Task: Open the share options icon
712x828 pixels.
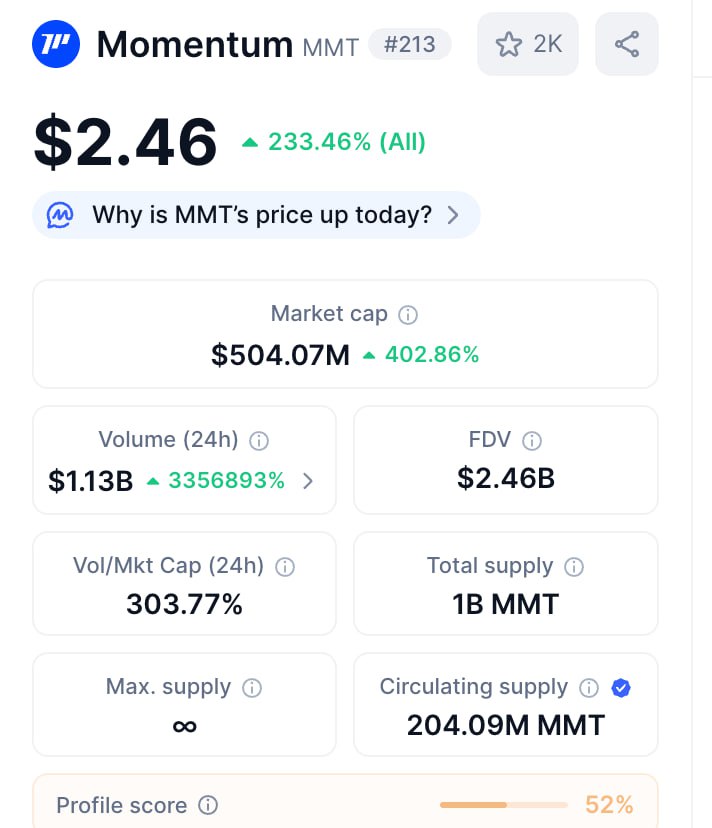Action: coord(627,44)
